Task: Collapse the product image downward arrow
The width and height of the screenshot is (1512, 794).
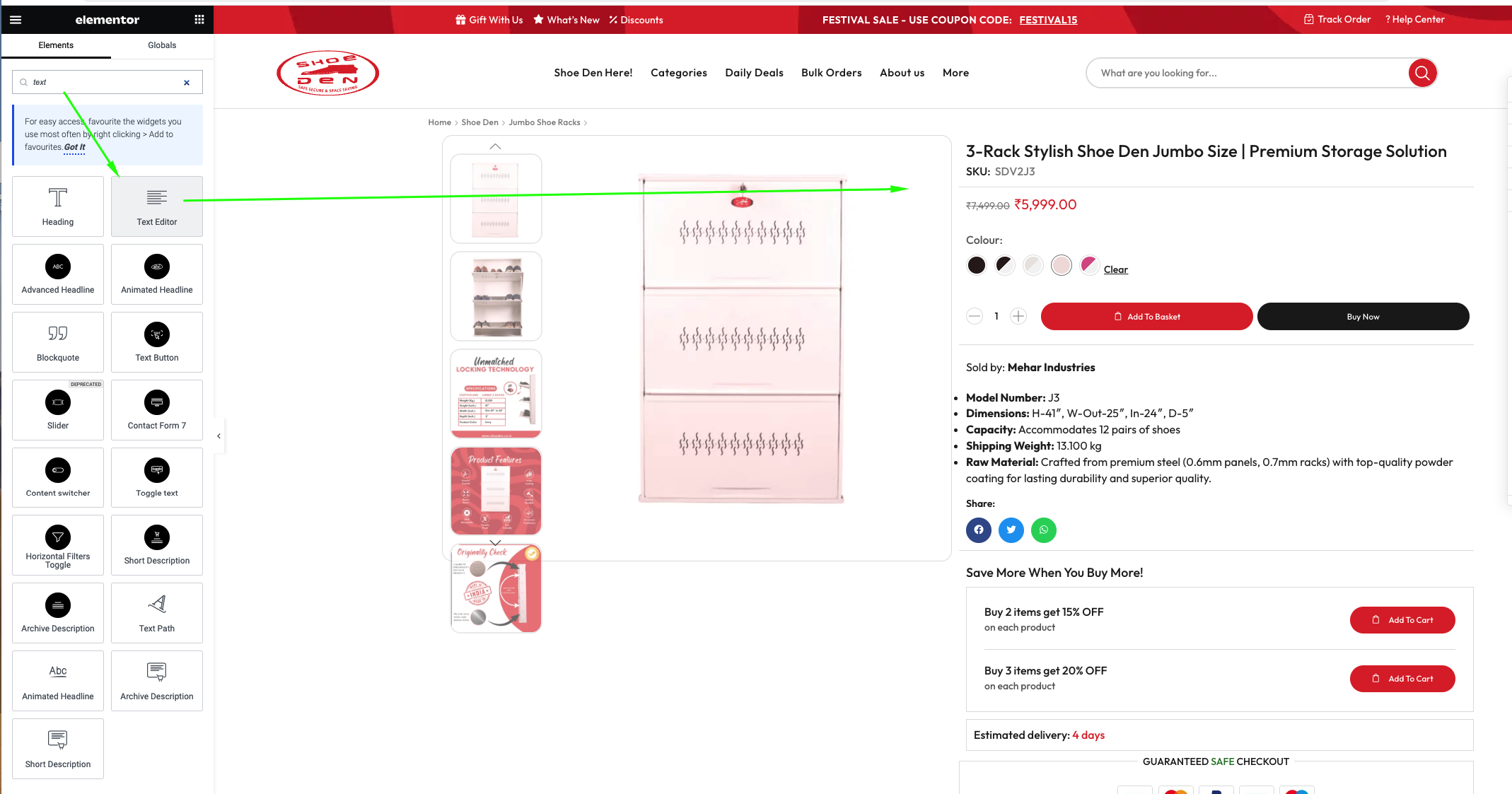Action: [x=496, y=541]
